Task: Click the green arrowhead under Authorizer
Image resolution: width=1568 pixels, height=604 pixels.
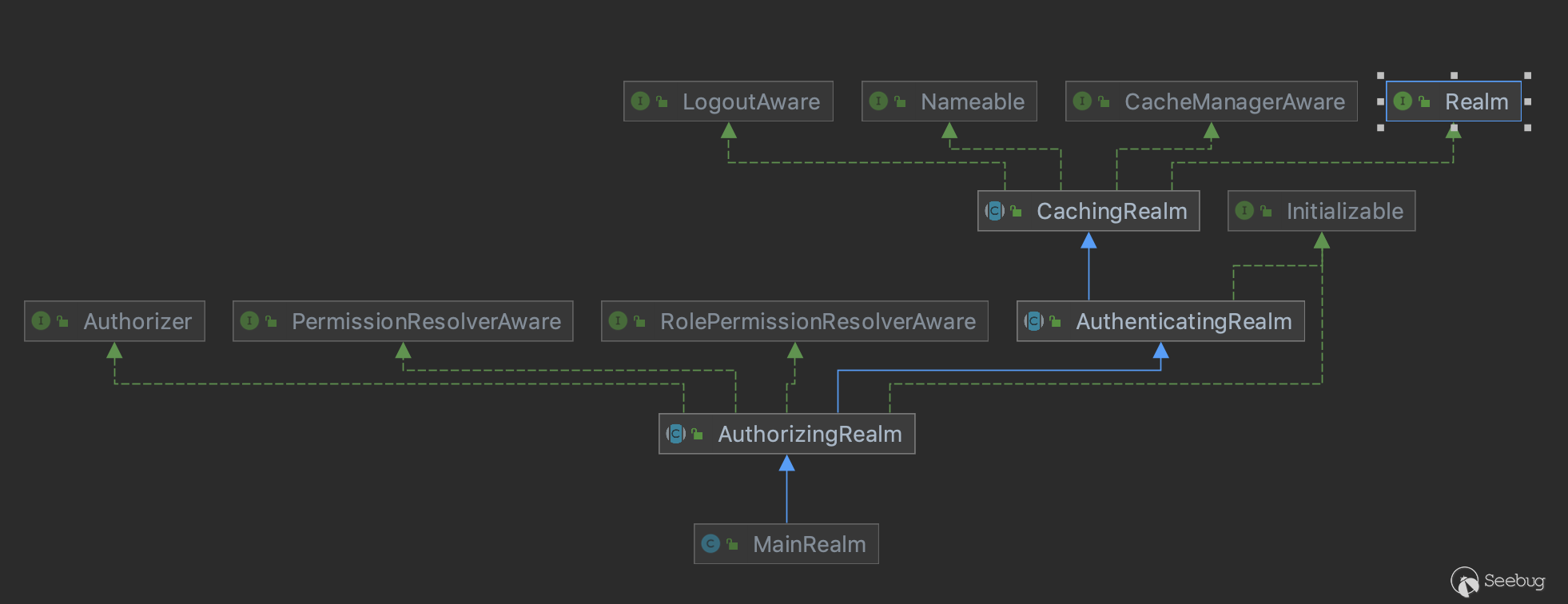Action: coord(114,351)
